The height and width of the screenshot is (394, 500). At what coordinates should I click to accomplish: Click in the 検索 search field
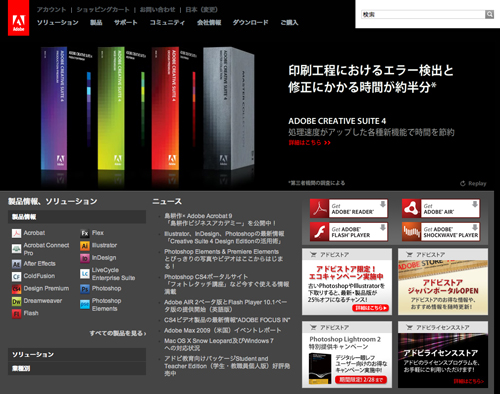coord(423,14)
